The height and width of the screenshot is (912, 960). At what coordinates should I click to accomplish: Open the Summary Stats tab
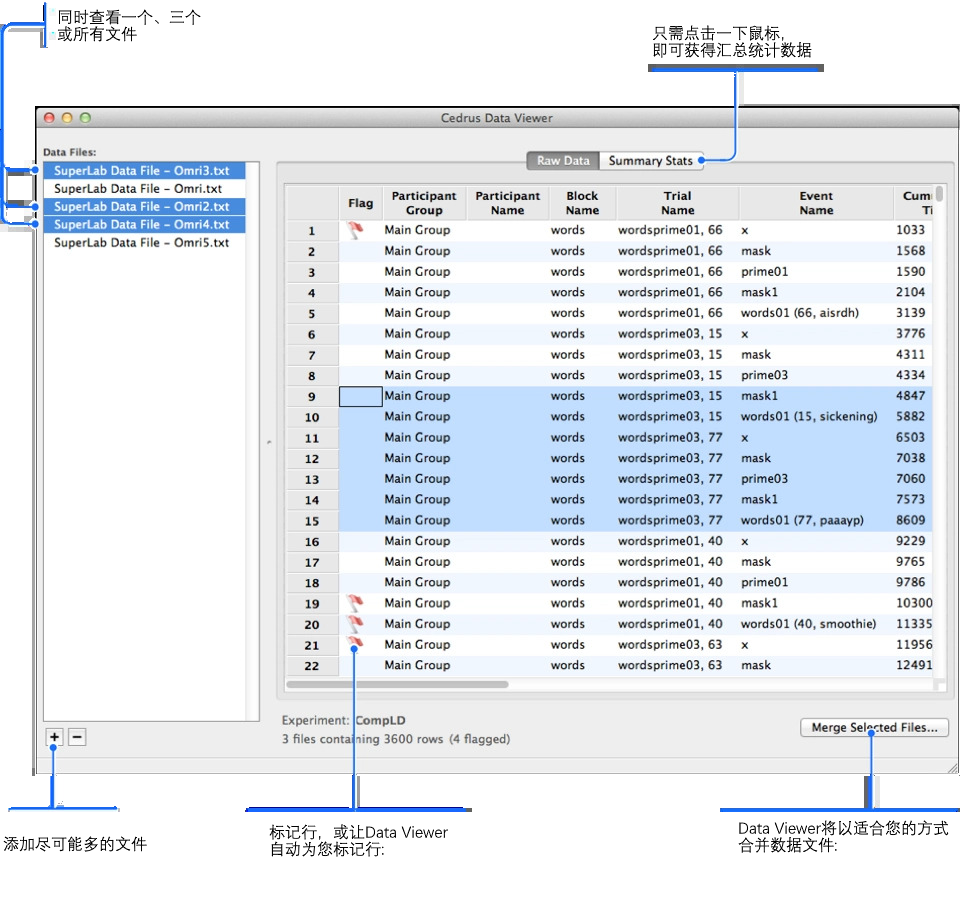point(651,161)
